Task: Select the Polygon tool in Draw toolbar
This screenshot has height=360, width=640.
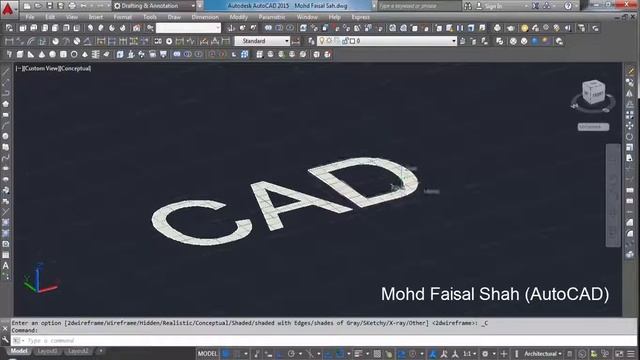Action: [x=5, y=104]
